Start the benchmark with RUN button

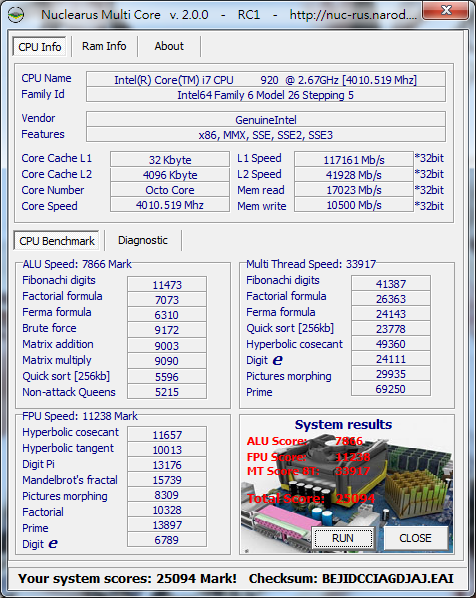pos(343,538)
